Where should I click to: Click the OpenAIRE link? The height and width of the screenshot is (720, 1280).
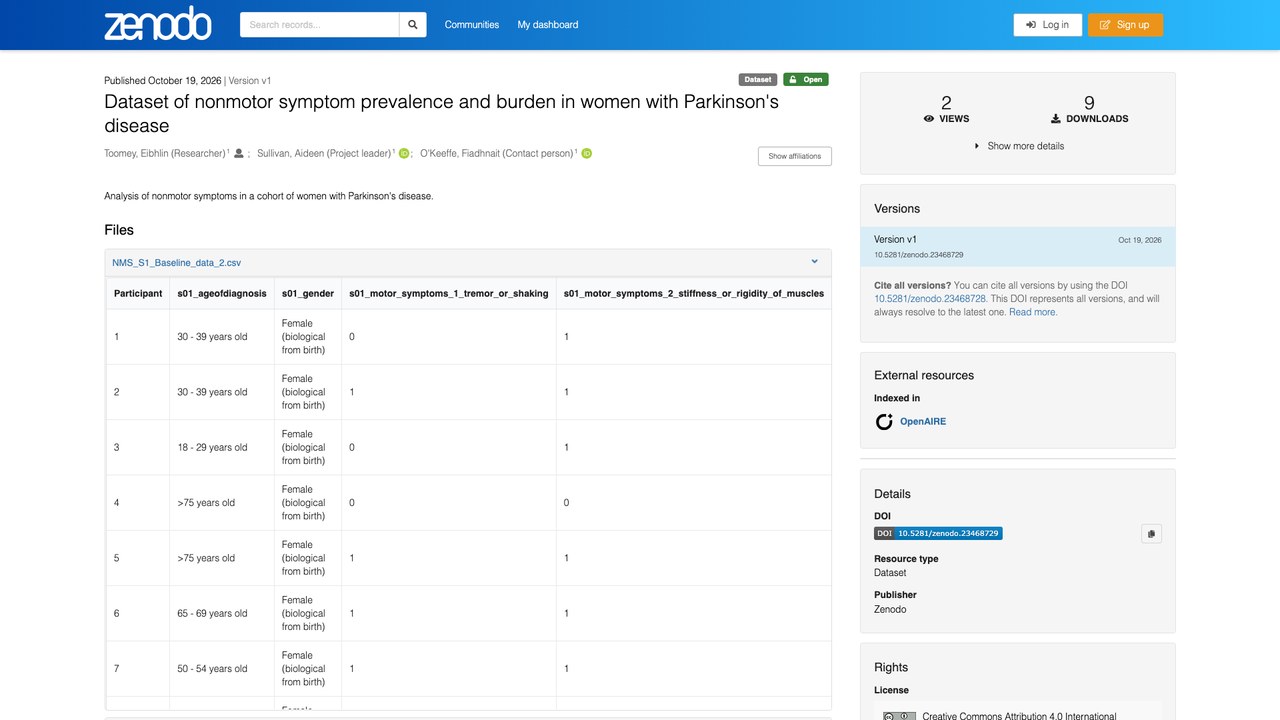click(x=923, y=422)
